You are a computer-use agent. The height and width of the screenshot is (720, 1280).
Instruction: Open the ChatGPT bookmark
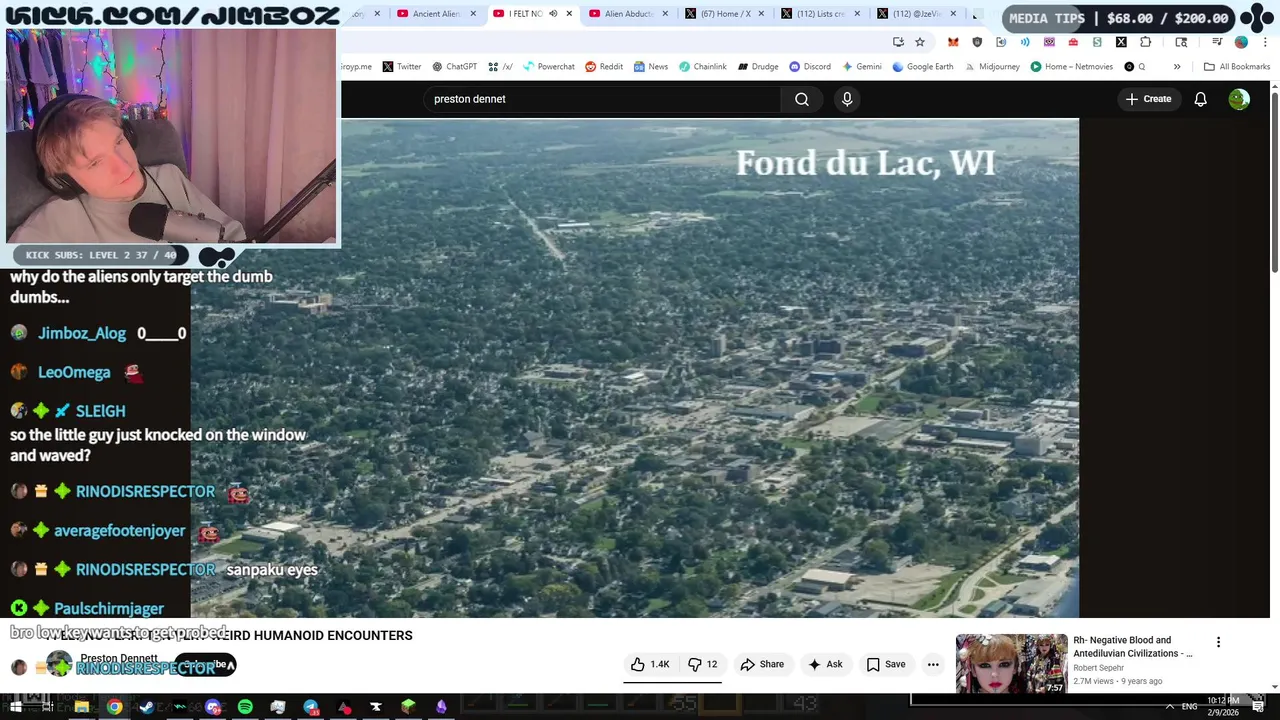[454, 67]
